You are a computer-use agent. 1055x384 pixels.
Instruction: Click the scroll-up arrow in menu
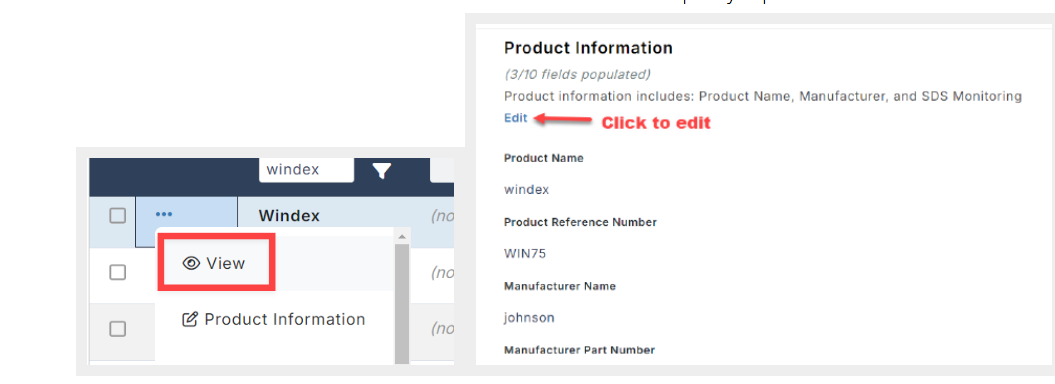401,237
